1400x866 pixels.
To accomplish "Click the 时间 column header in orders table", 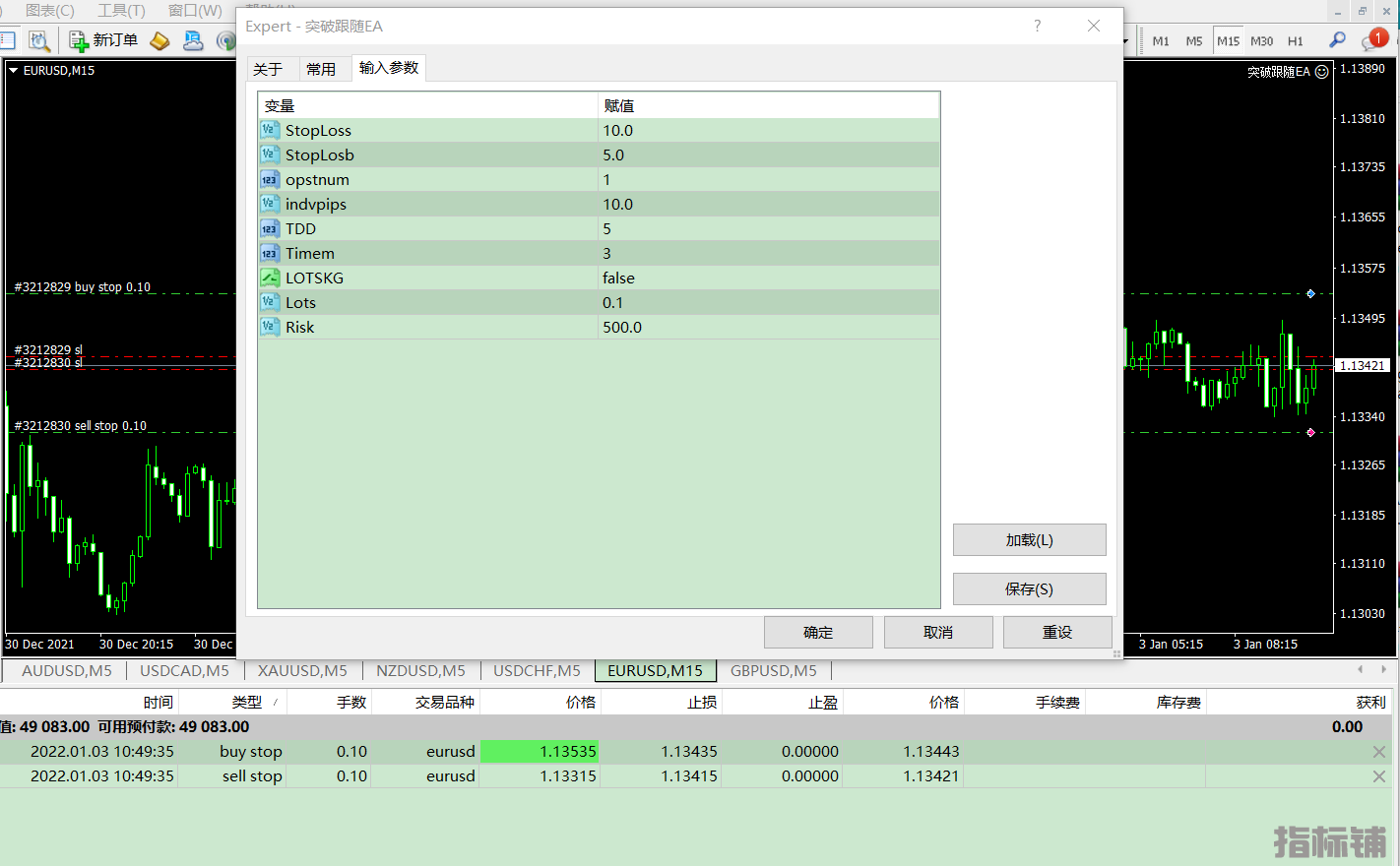I will pyautogui.click(x=89, y=703).
